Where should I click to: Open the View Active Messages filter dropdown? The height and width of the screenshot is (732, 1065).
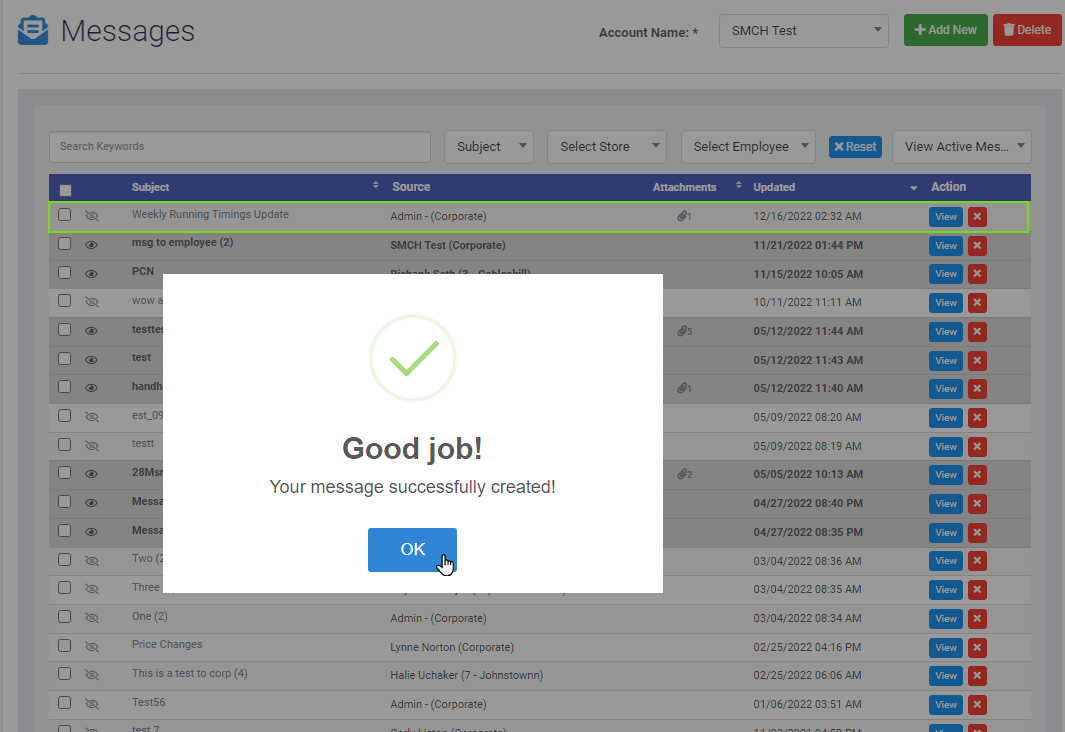(x=961, y=147)
